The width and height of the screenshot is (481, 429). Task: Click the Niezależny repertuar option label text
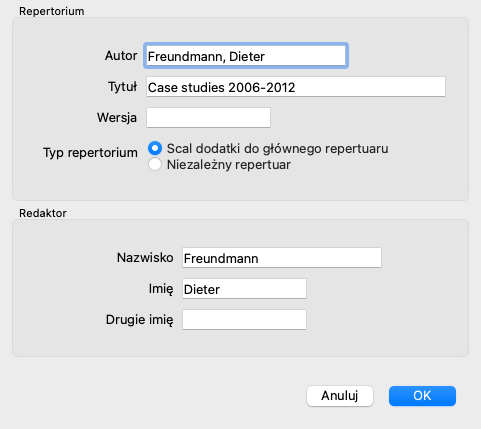(x=229, y=165)
